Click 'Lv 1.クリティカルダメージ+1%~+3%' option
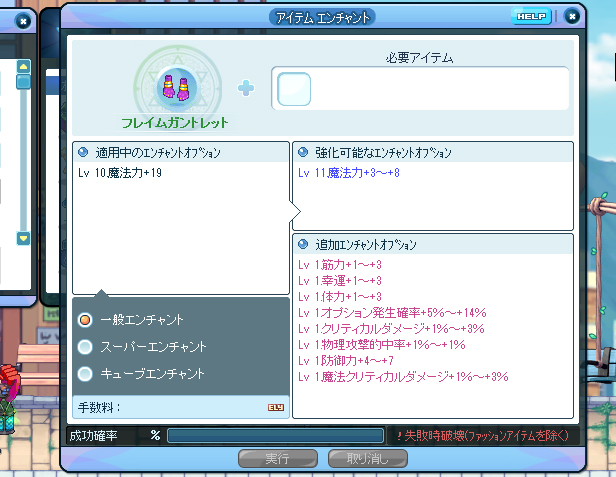This screenshot has height=477, width=616. pyautogui.click(x=391, y=328)
